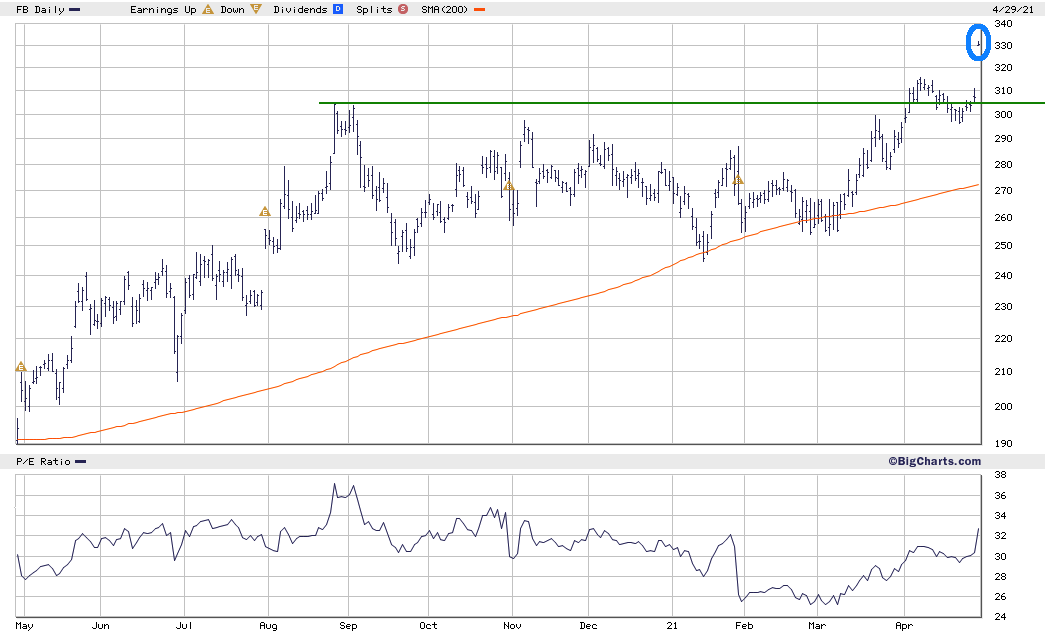Click the SMA(200) legend text
This screenshot has height=635, width=1045.
click(445, 9)
